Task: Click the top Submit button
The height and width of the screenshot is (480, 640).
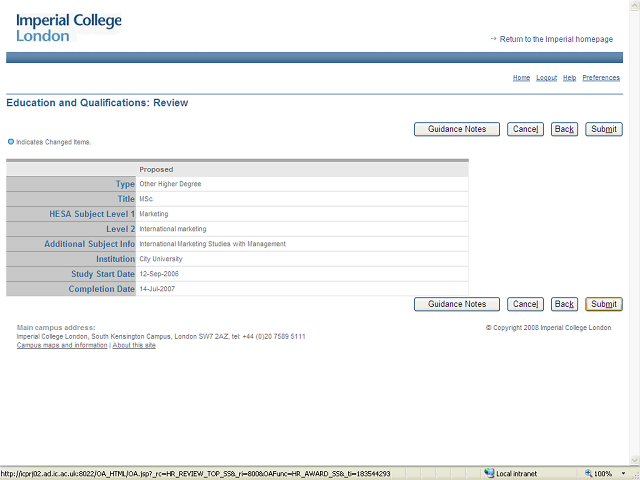Action: coord(604,129)
